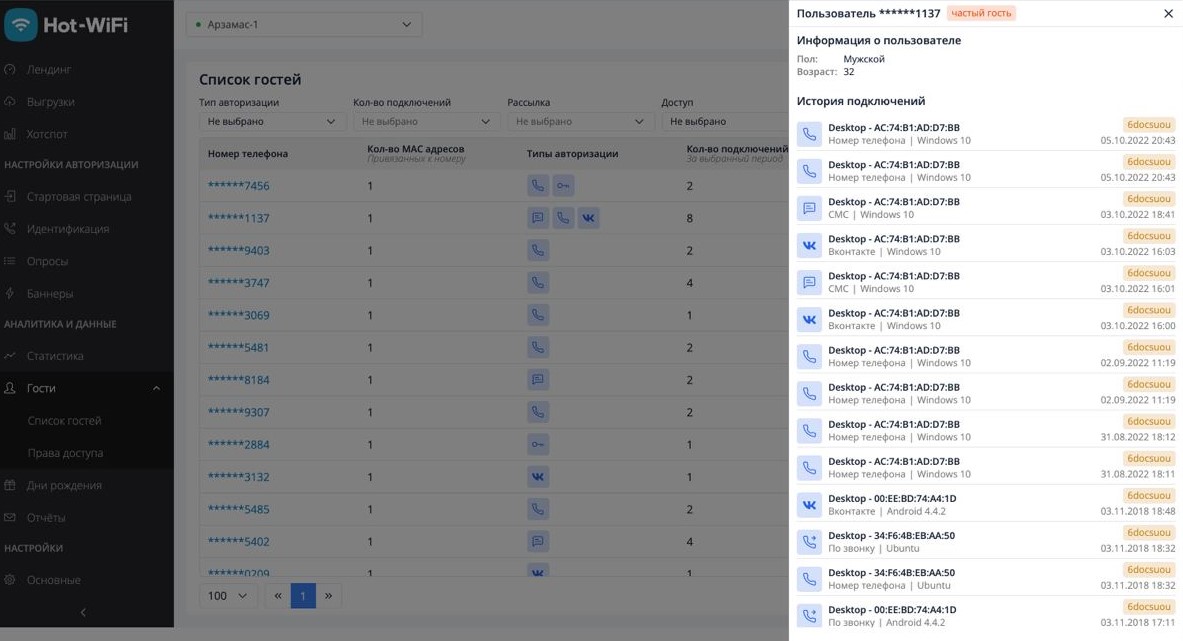Collapse the sidebar with bottom chevron
The height and width of the screenshot is (641, 1183).
(x=83, y=612)
